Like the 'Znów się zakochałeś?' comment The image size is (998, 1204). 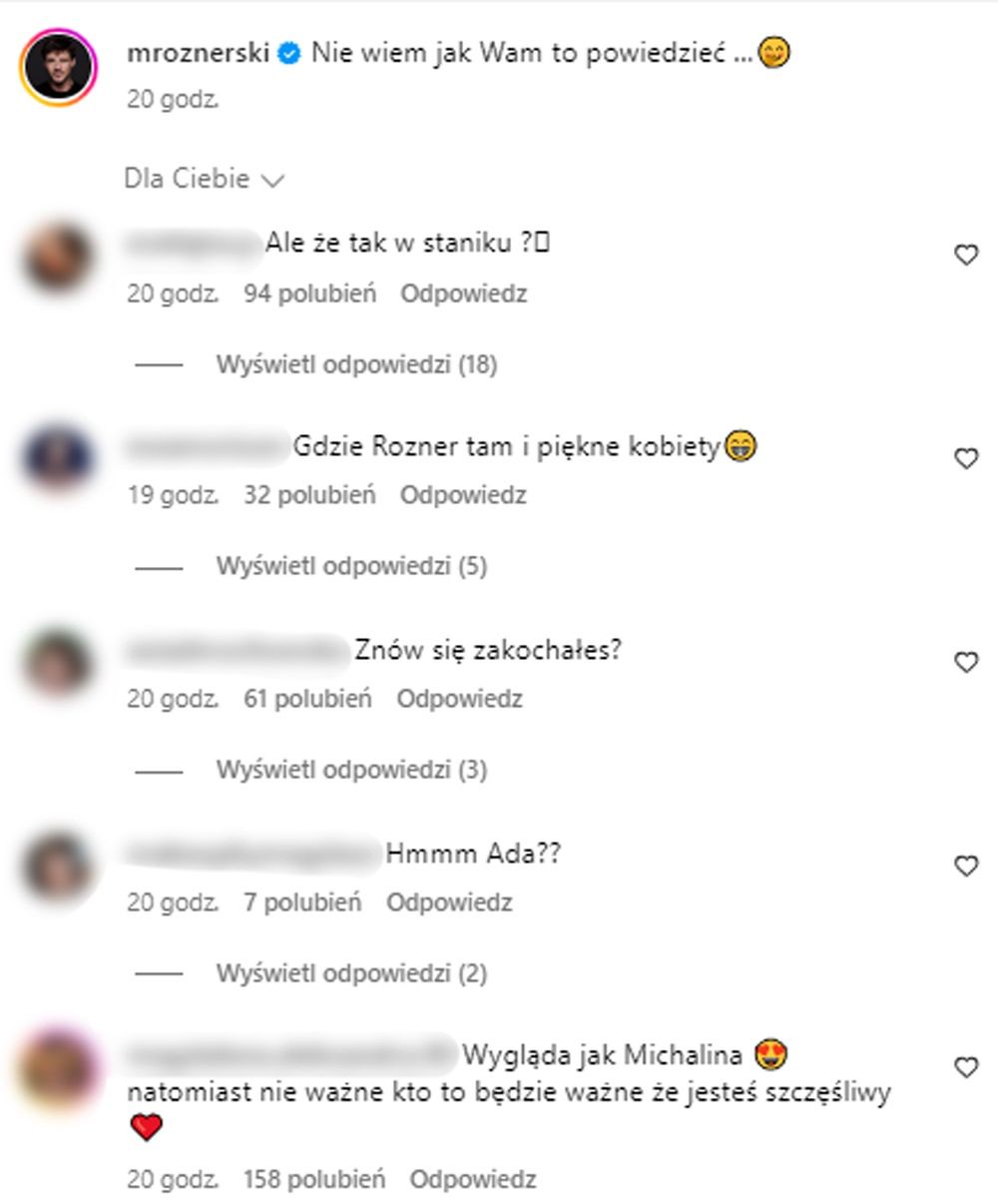coord(966,663)
